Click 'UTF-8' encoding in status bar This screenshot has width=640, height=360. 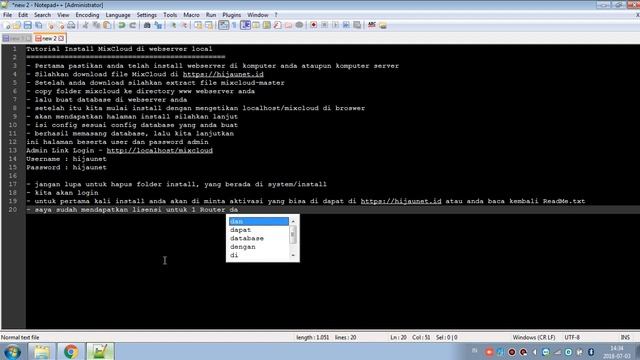[572, 338]
